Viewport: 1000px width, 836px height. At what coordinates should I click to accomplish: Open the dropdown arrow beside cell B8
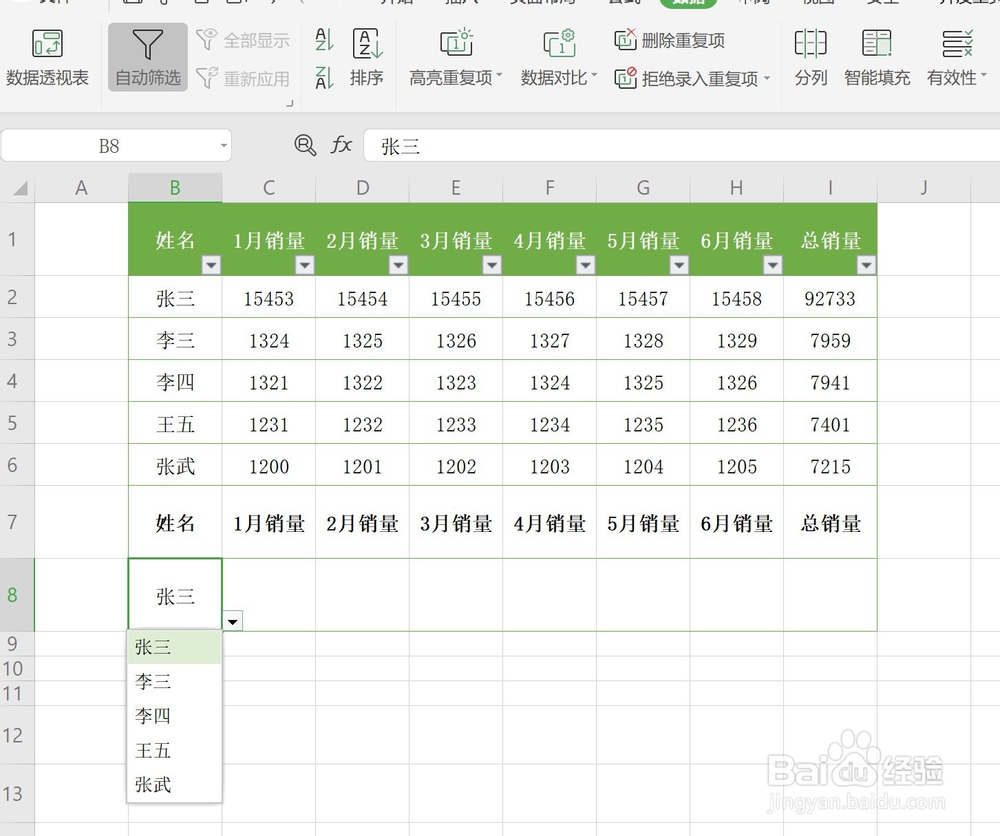tap(232, 621)
